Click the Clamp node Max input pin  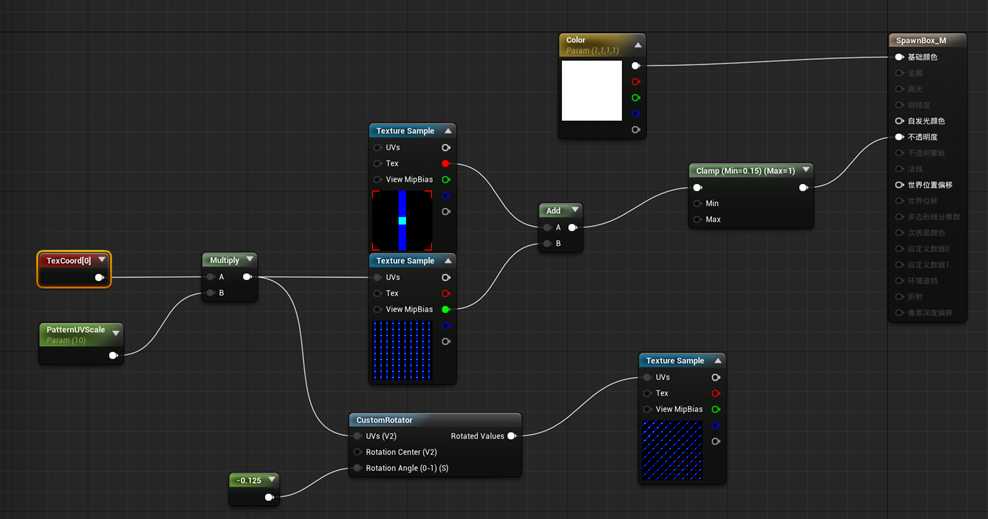coord(698,219)
